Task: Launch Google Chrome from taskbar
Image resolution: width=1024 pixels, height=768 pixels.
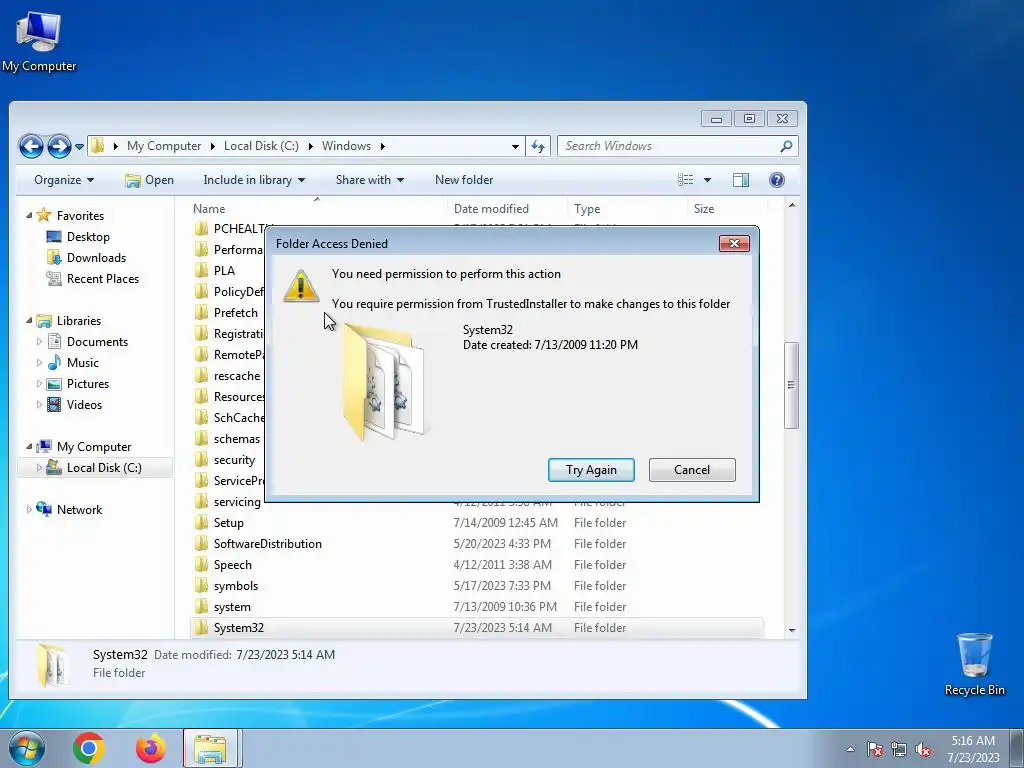Action: coord(89,748)
